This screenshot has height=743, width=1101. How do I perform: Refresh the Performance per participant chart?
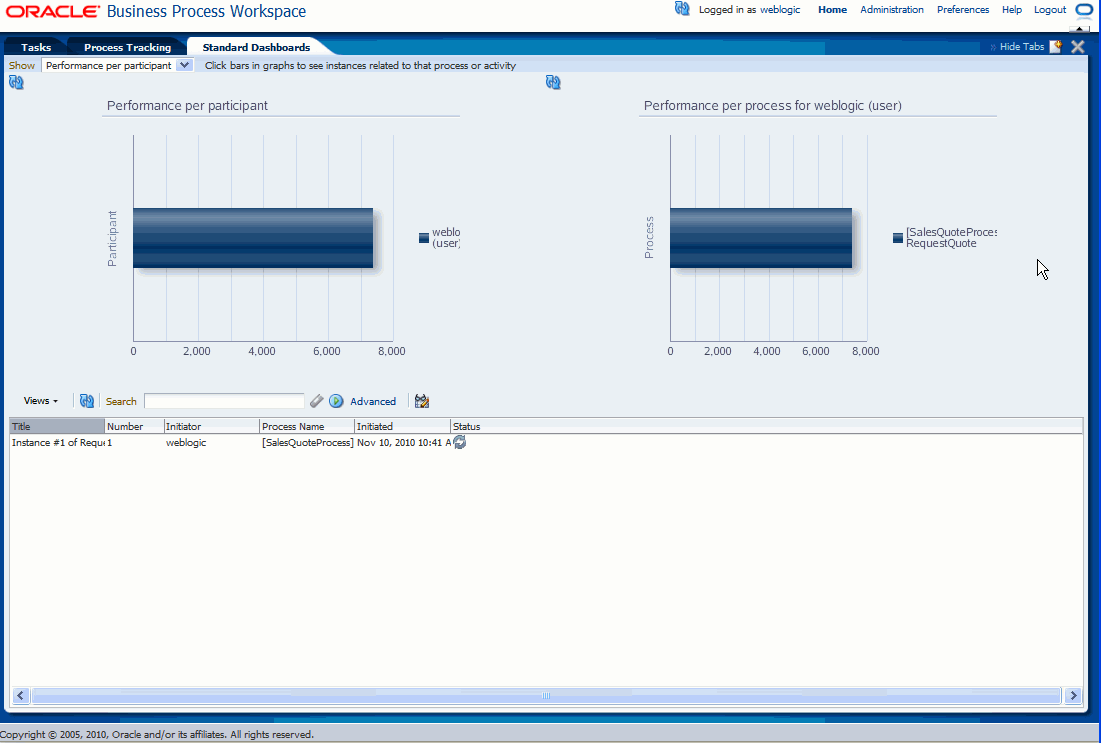coord(16,83)
